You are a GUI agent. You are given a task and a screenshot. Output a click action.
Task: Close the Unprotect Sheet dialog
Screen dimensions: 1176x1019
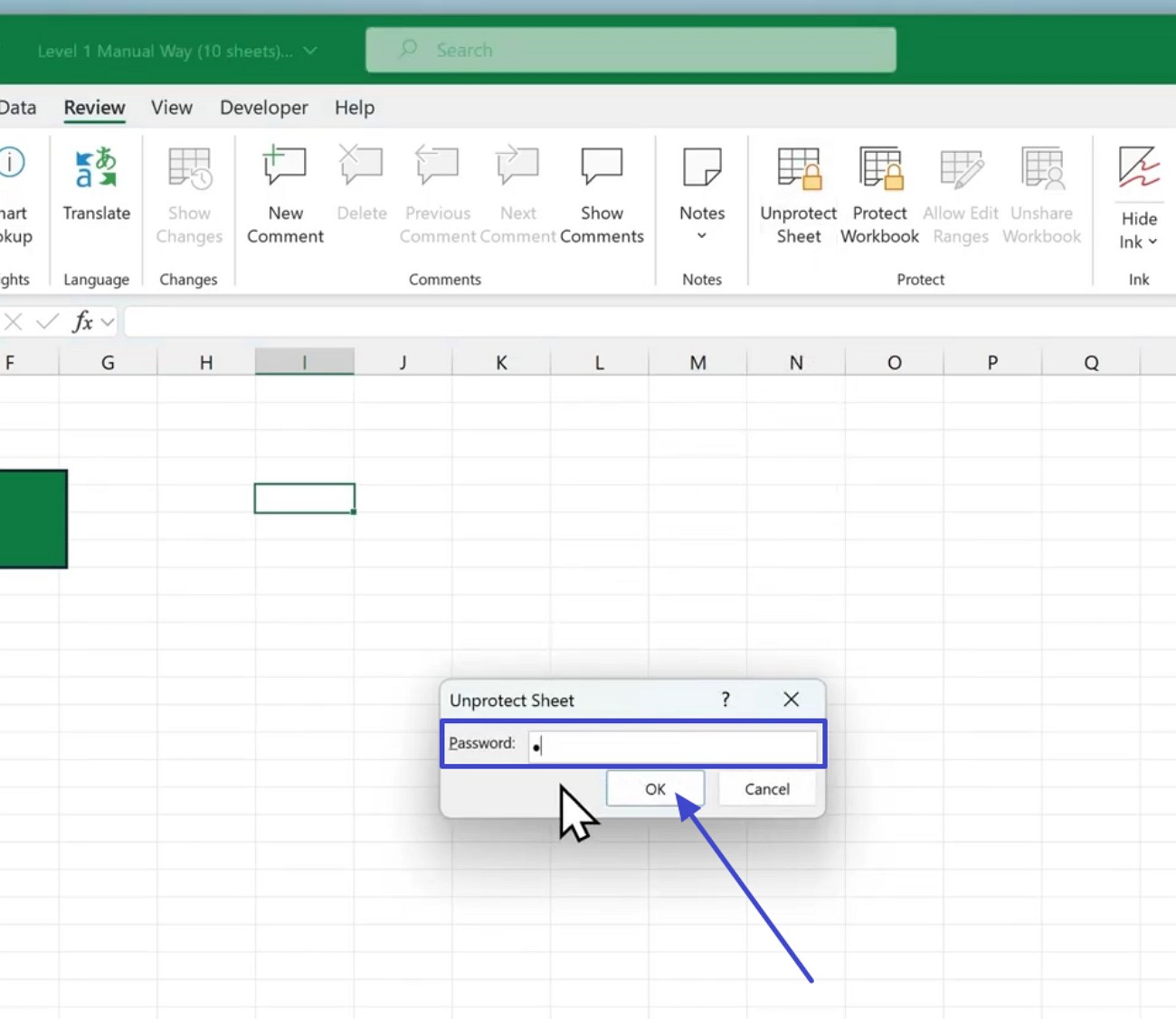coord(792,700)
